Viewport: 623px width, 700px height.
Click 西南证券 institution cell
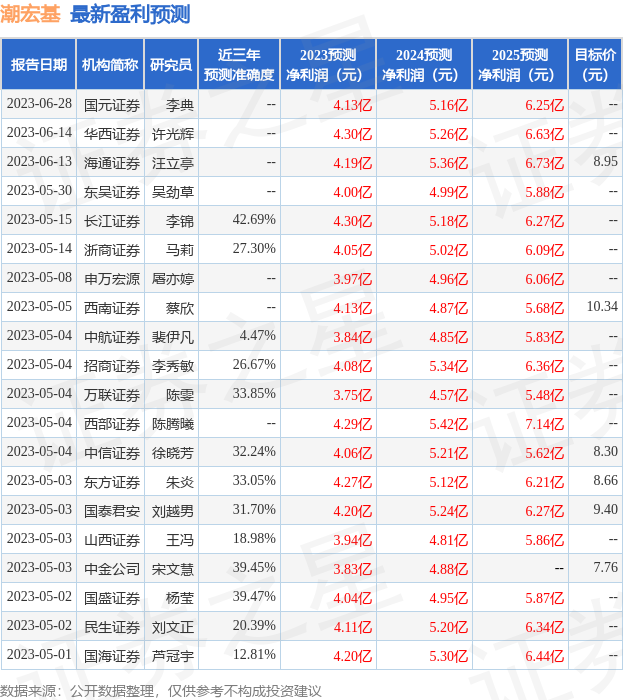pos(112,308)
